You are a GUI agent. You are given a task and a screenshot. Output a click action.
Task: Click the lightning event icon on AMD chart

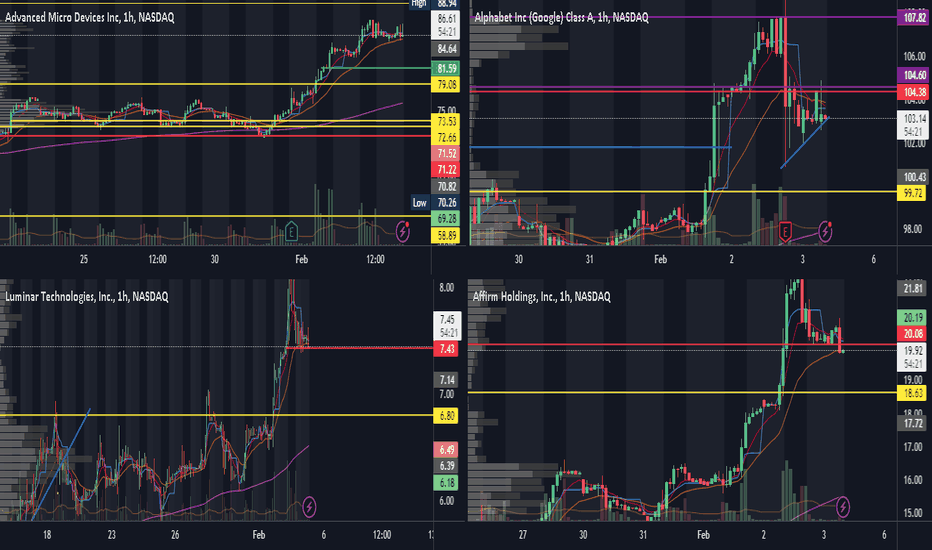click(x=403, y=231)
